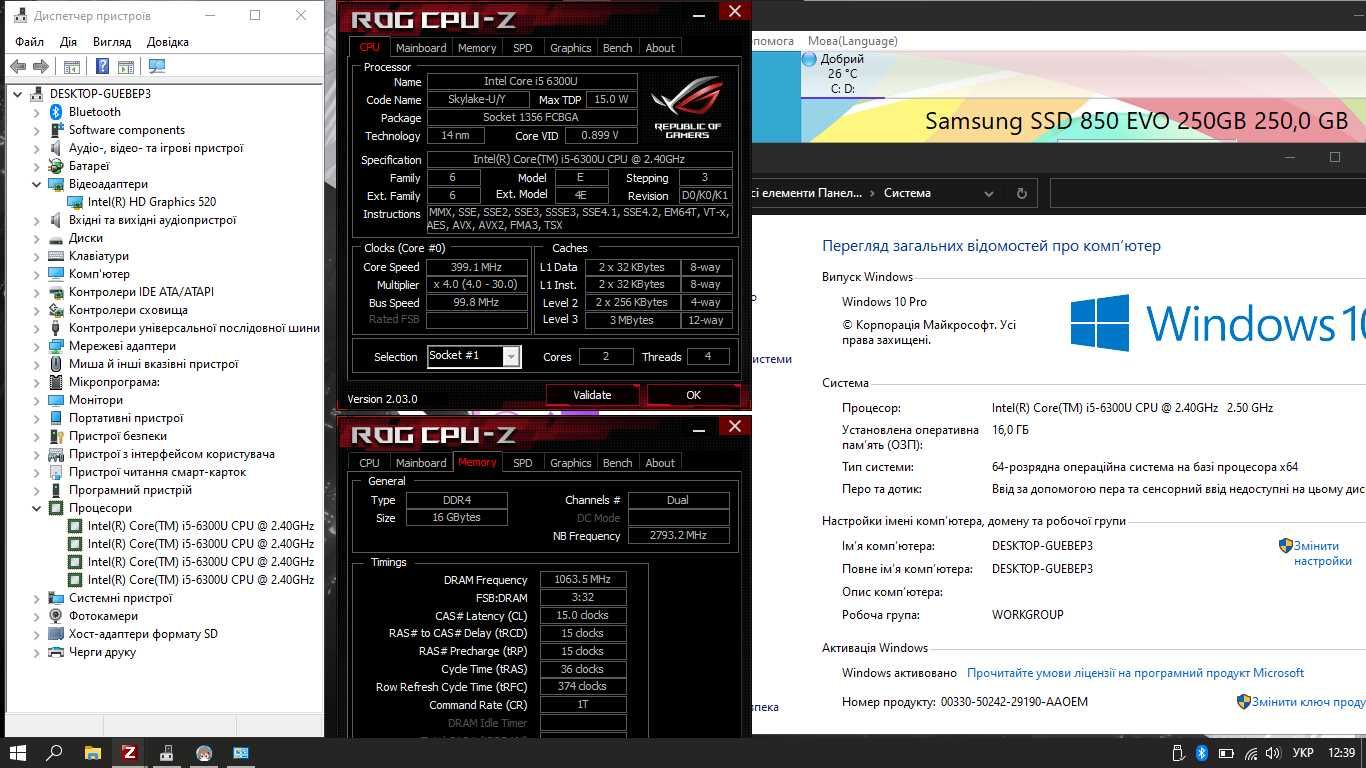The height and width of the screenshot is (768, 1366).
Task: Open battery status tray icon
Action: (x=1225, y=753)
